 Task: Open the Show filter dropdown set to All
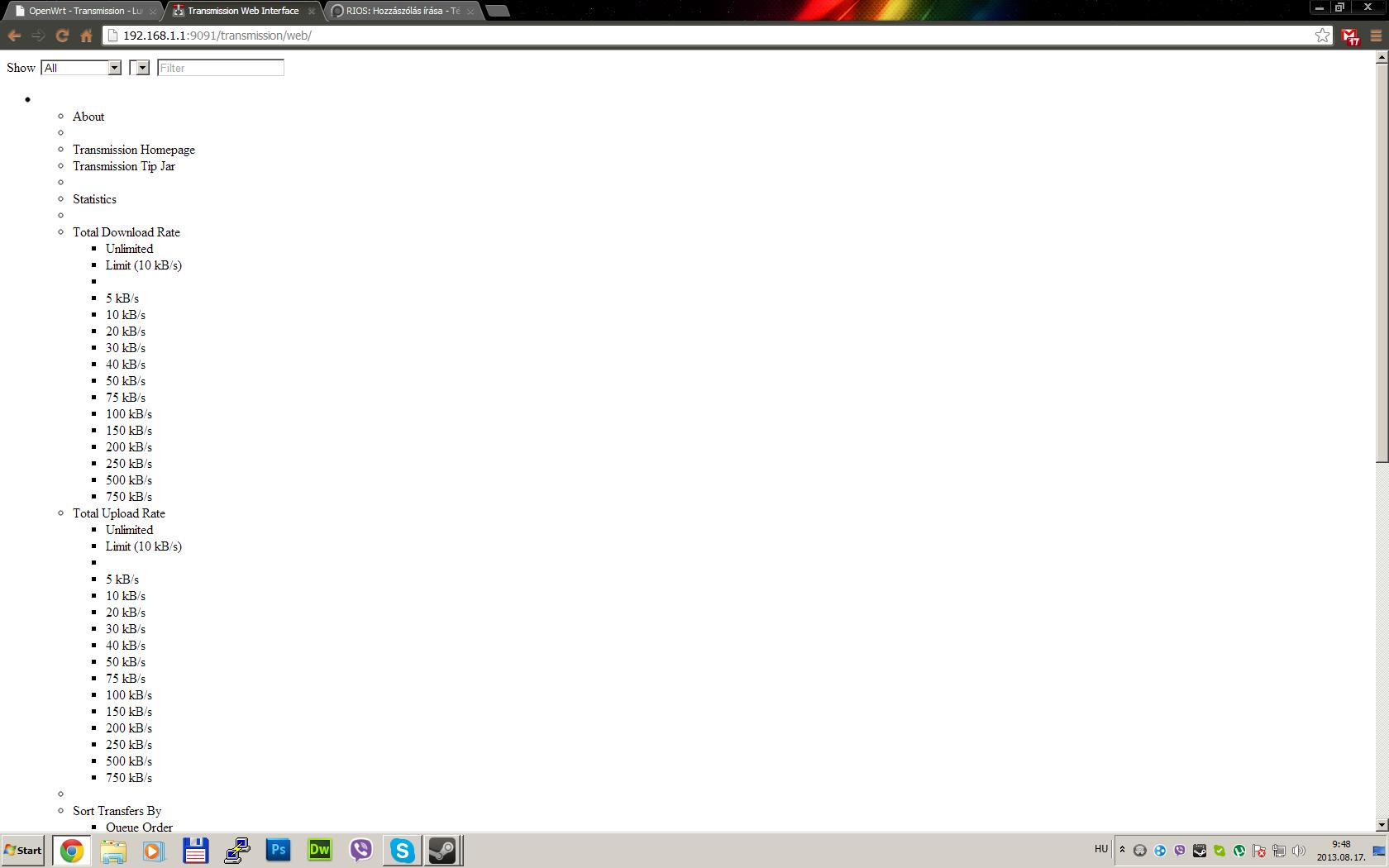click(81, 68)
